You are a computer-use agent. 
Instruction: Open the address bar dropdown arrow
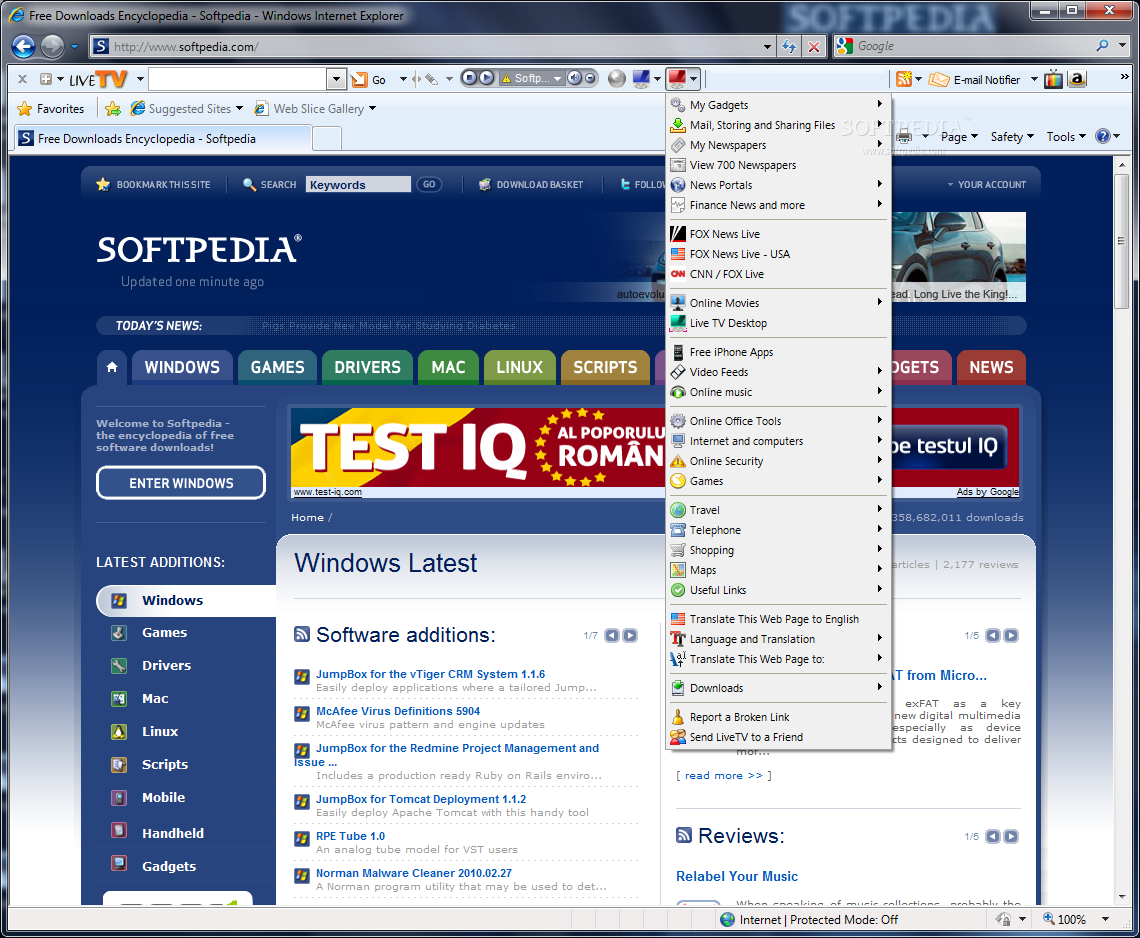point(768,47)
